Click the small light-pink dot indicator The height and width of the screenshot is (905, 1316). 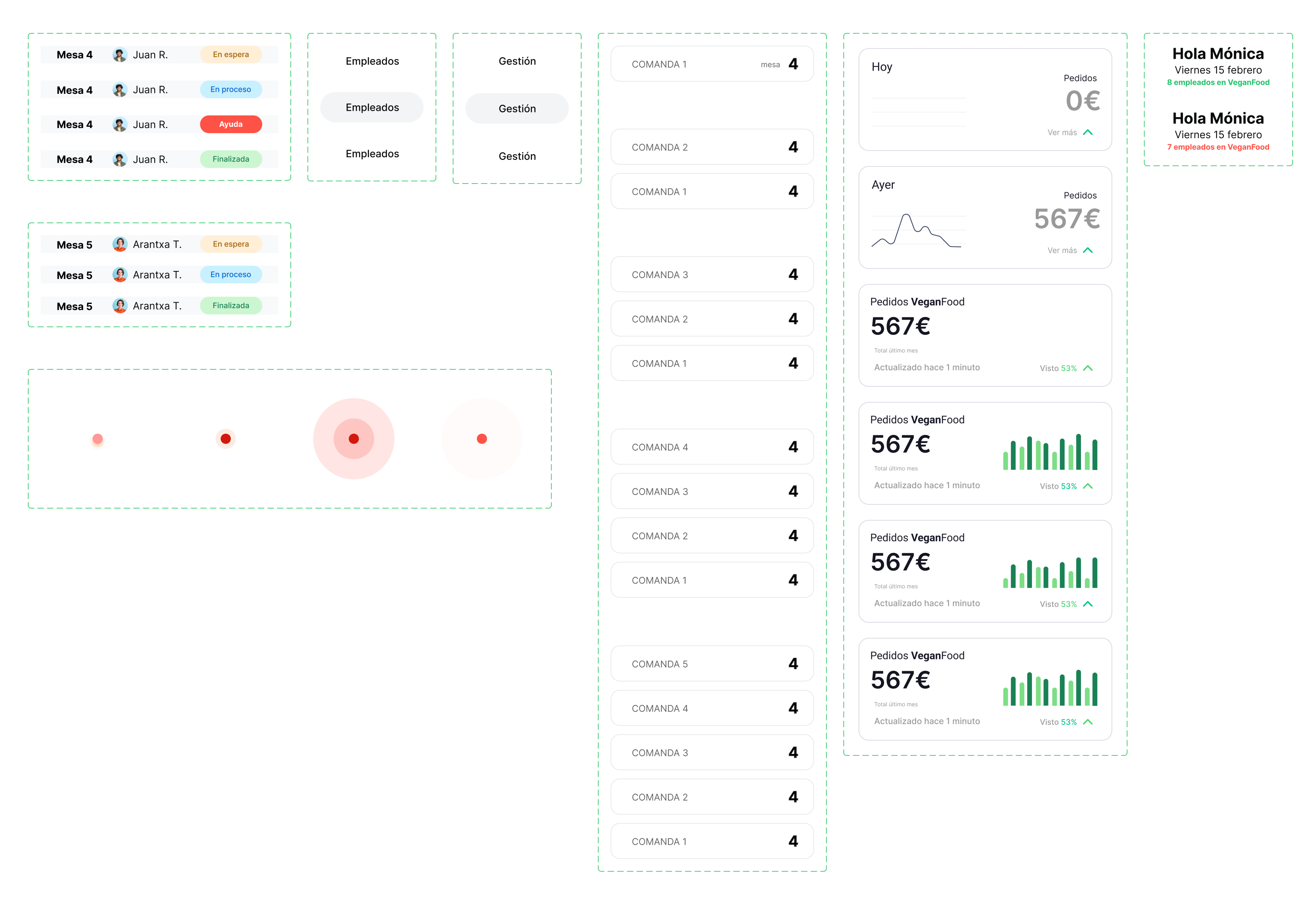pyautogui.click(x=98, y=439)
